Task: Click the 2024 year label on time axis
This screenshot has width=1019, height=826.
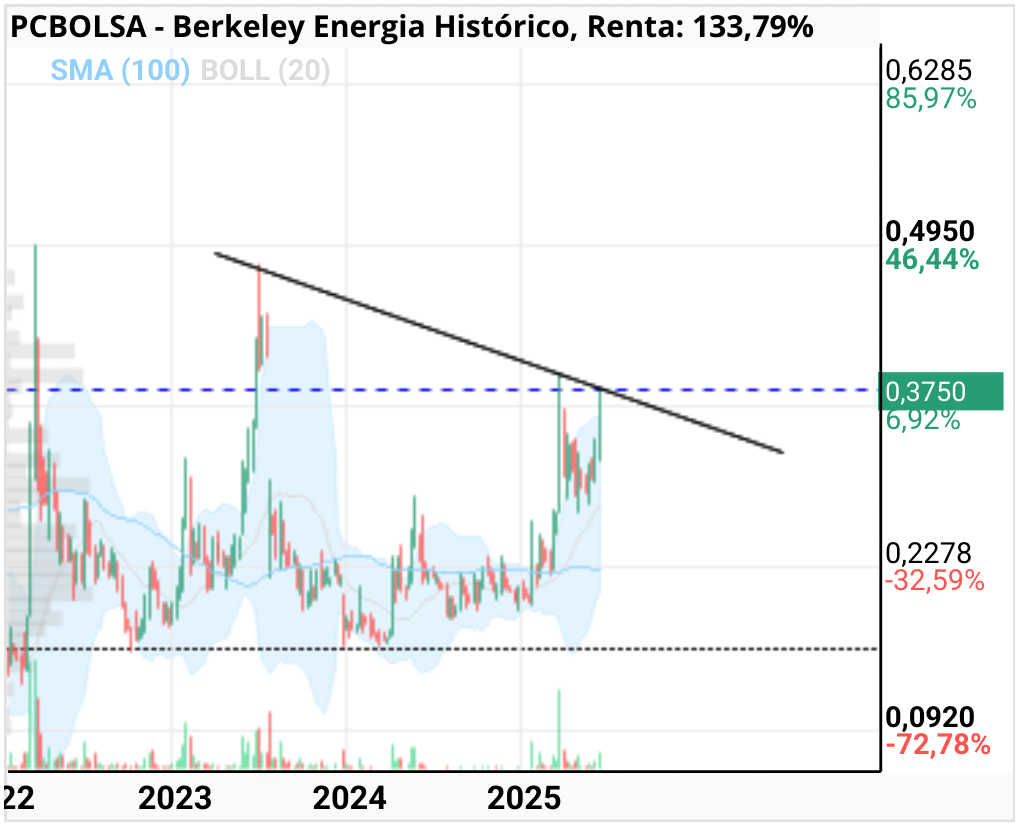Action: 350,798
